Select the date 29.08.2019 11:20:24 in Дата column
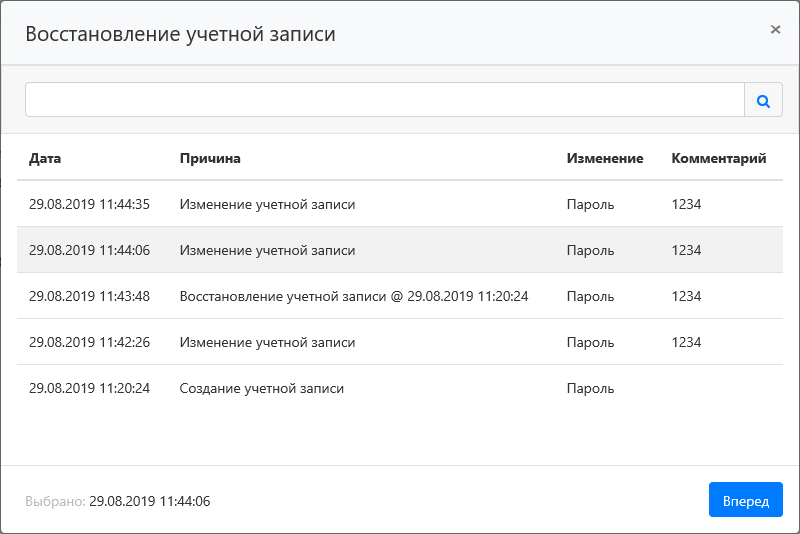800x534 pixels. point(89,388)
